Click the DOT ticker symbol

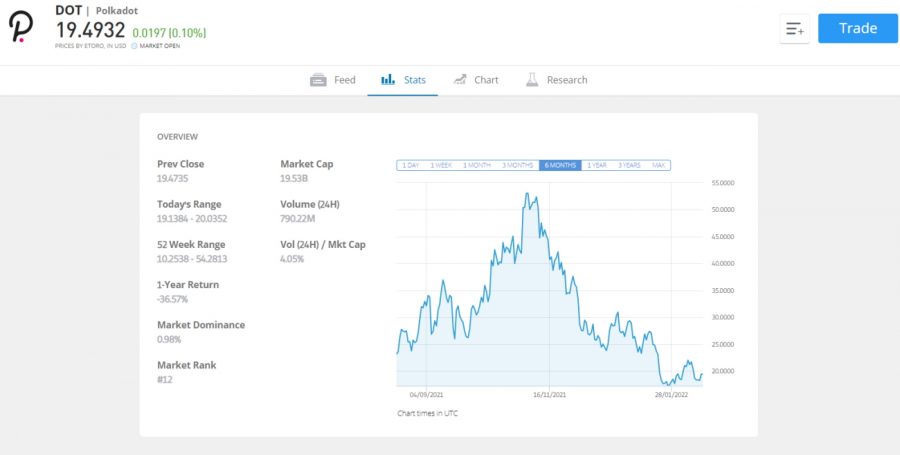click(x=68, y=10)
